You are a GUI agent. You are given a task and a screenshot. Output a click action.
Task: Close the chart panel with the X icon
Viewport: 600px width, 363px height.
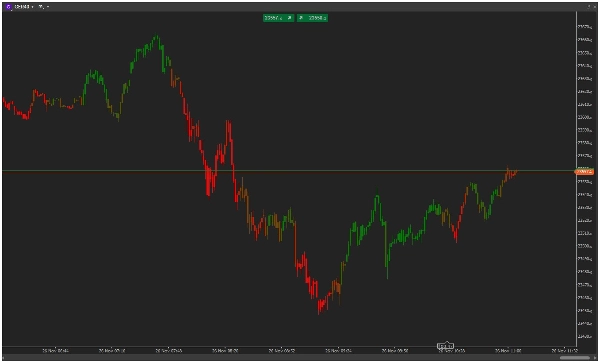(x=595, y=7)
